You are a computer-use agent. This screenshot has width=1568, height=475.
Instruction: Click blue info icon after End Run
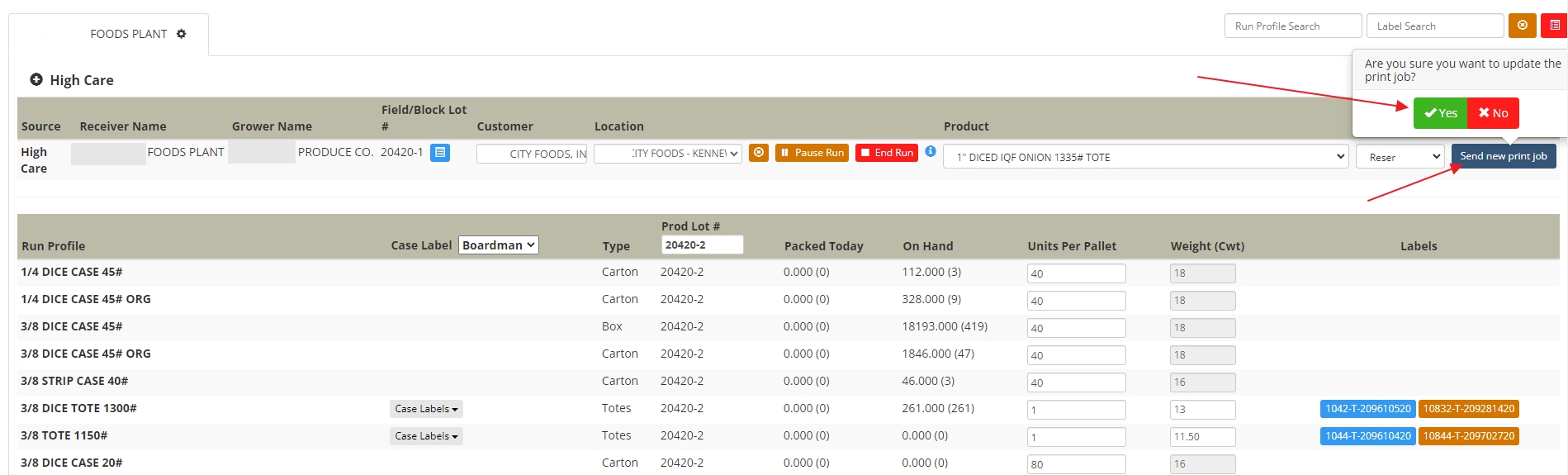[931, 152]
